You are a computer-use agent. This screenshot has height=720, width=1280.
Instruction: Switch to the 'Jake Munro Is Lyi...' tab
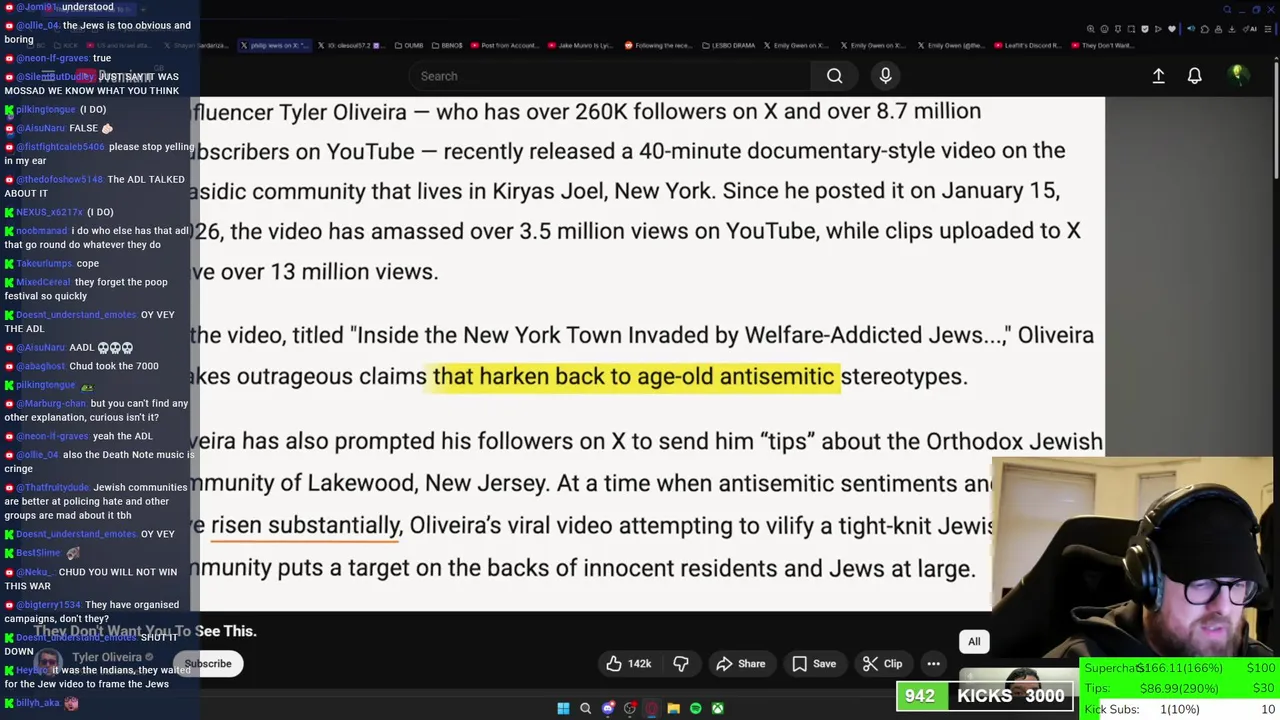coord(582,45)
